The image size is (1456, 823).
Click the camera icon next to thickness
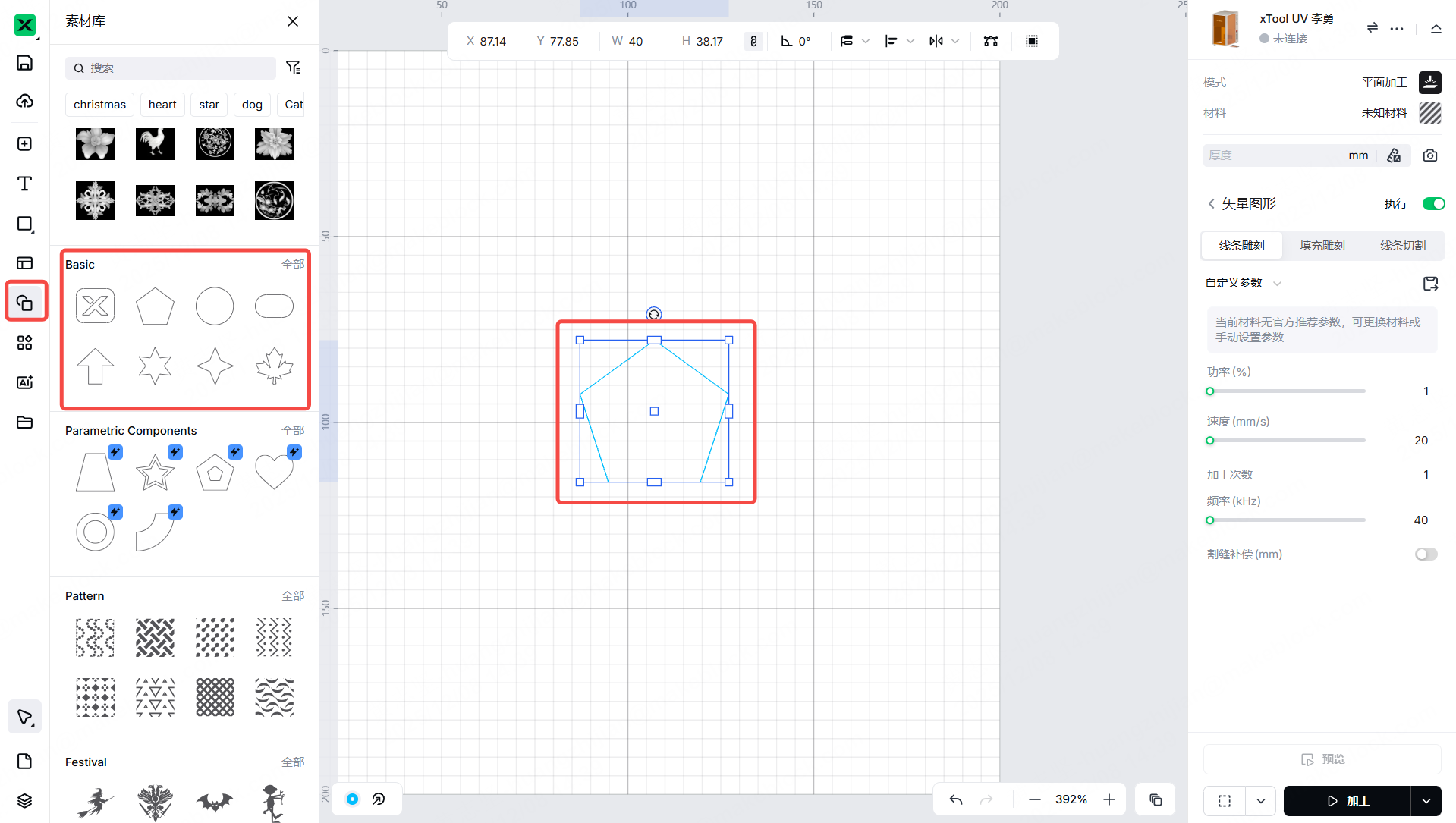1430,155
